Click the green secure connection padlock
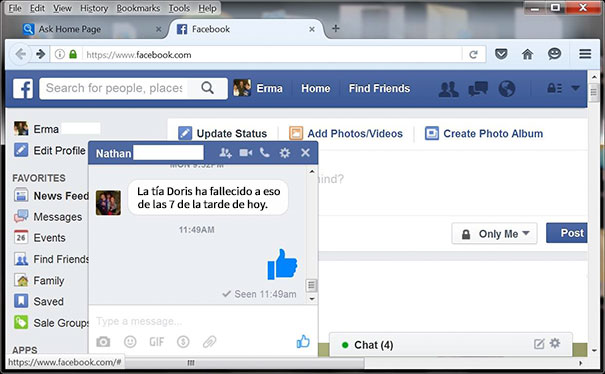Viewport: 605px width, 374px height. coord(73,54)
